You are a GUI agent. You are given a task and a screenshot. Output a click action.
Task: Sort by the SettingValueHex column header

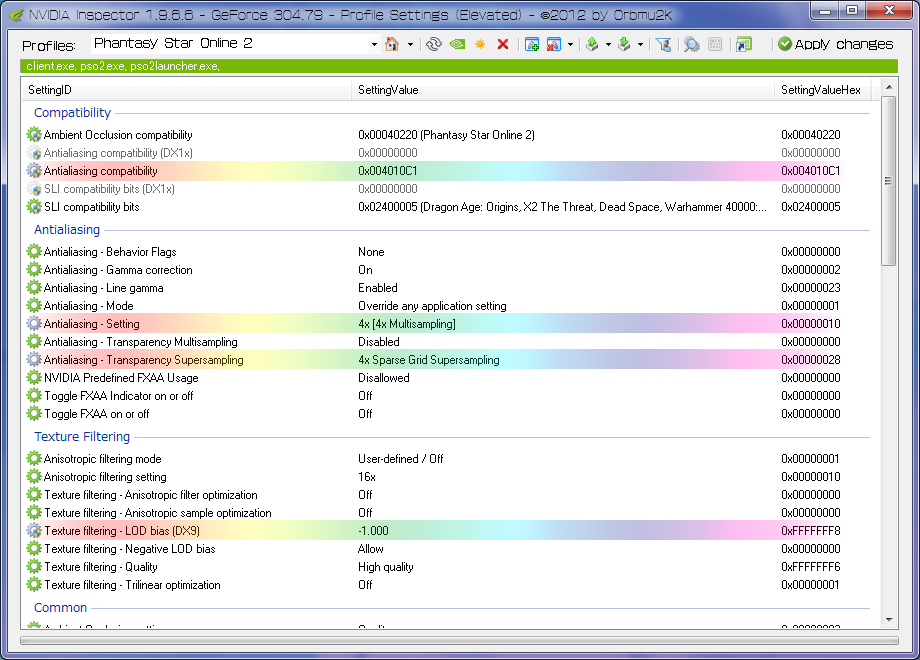pyautogui.click(x=822, y=90)
